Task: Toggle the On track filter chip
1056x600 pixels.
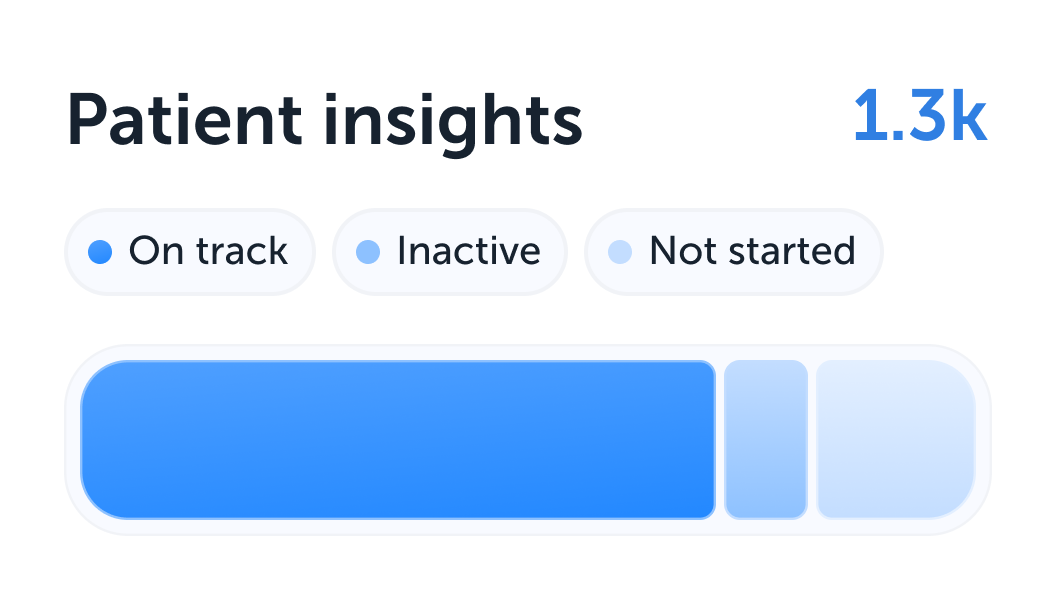Action: coord(190,251)
